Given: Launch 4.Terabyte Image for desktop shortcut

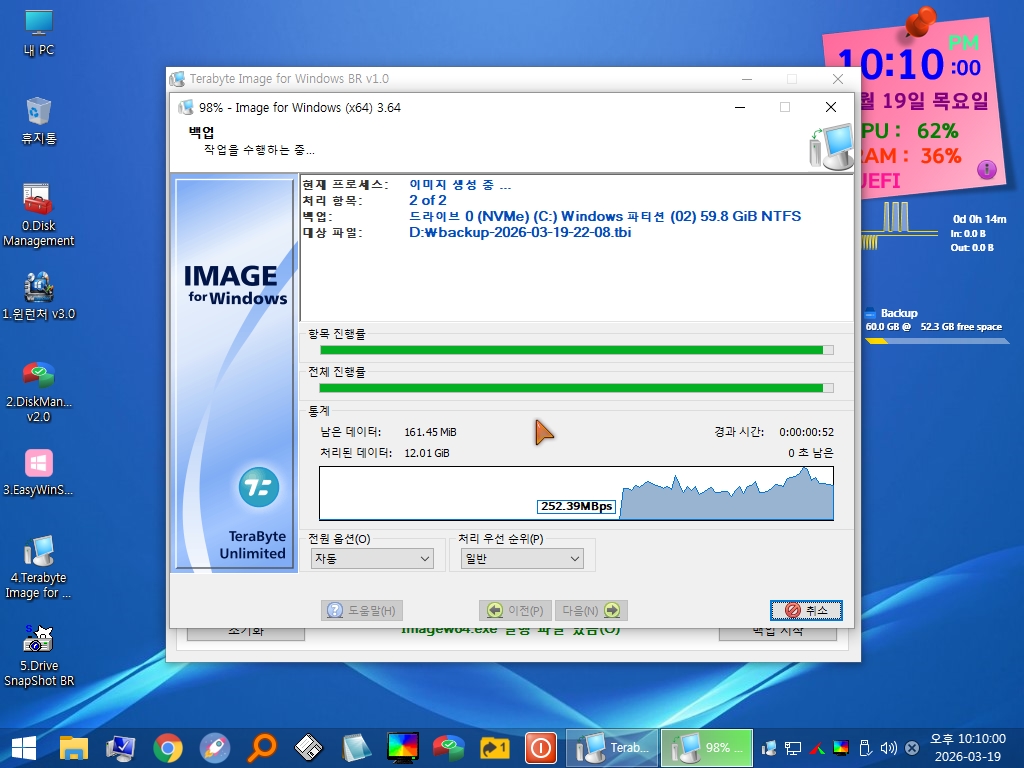Looking at the screenshot, I should point(39,568).
